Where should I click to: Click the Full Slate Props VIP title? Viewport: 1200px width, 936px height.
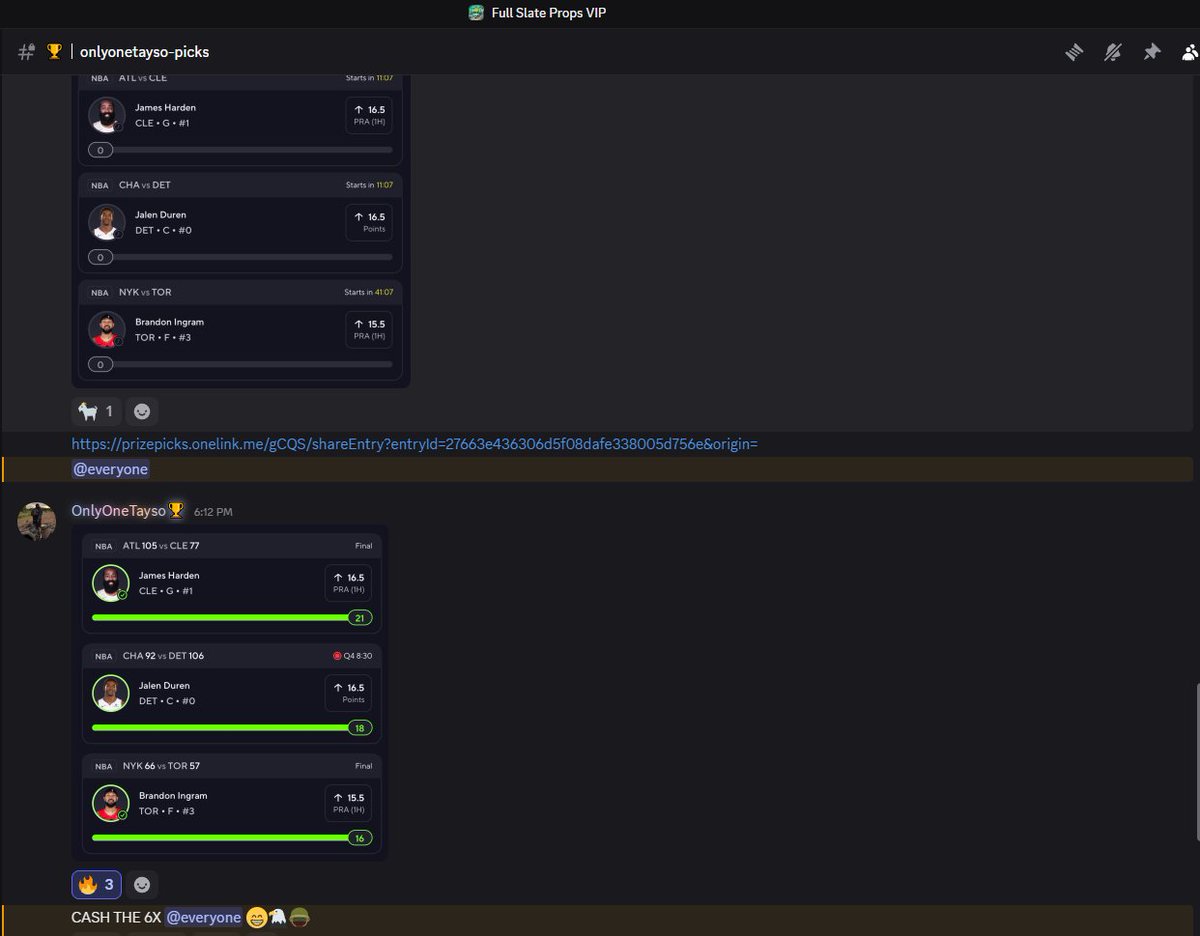(x=548, y=13)
